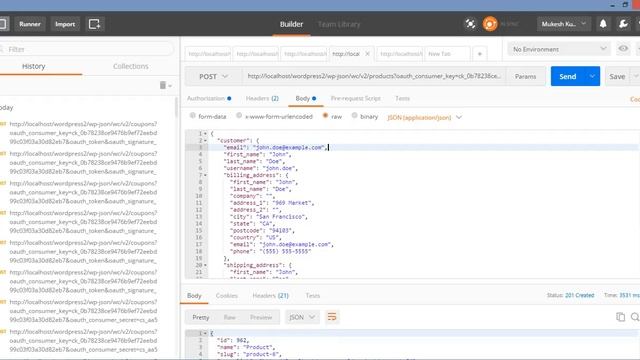Open the Runner
The height and width of the screenshot is (360, 640).
(30, 24)
